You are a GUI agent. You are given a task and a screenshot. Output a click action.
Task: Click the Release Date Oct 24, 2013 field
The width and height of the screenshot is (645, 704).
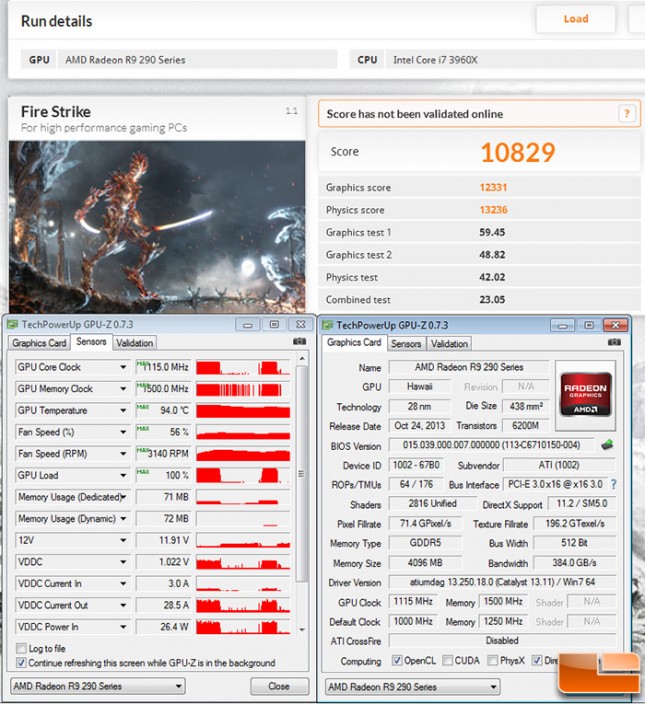(419, 425)
